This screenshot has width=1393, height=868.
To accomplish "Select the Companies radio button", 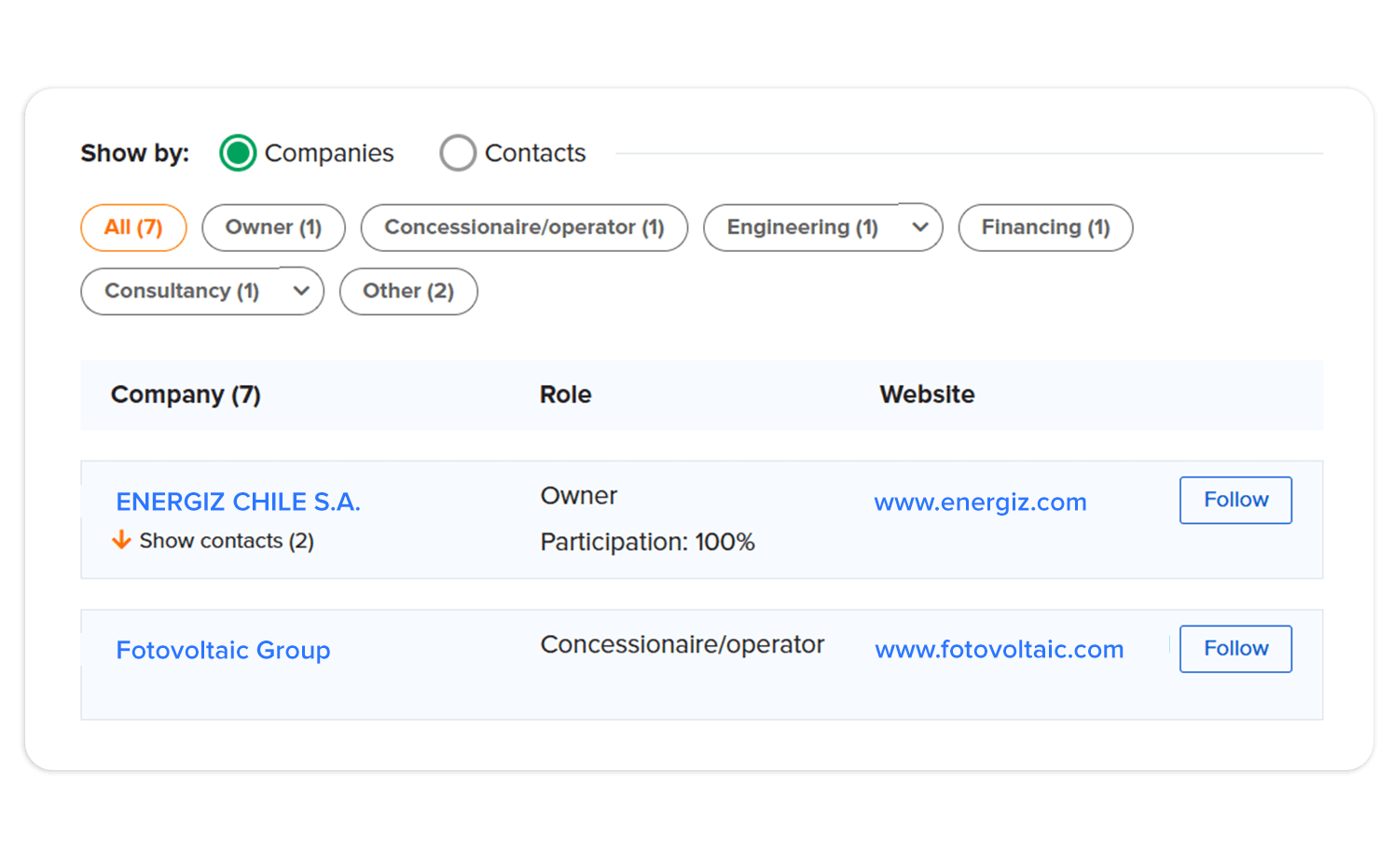I will [x=237, y=152].
